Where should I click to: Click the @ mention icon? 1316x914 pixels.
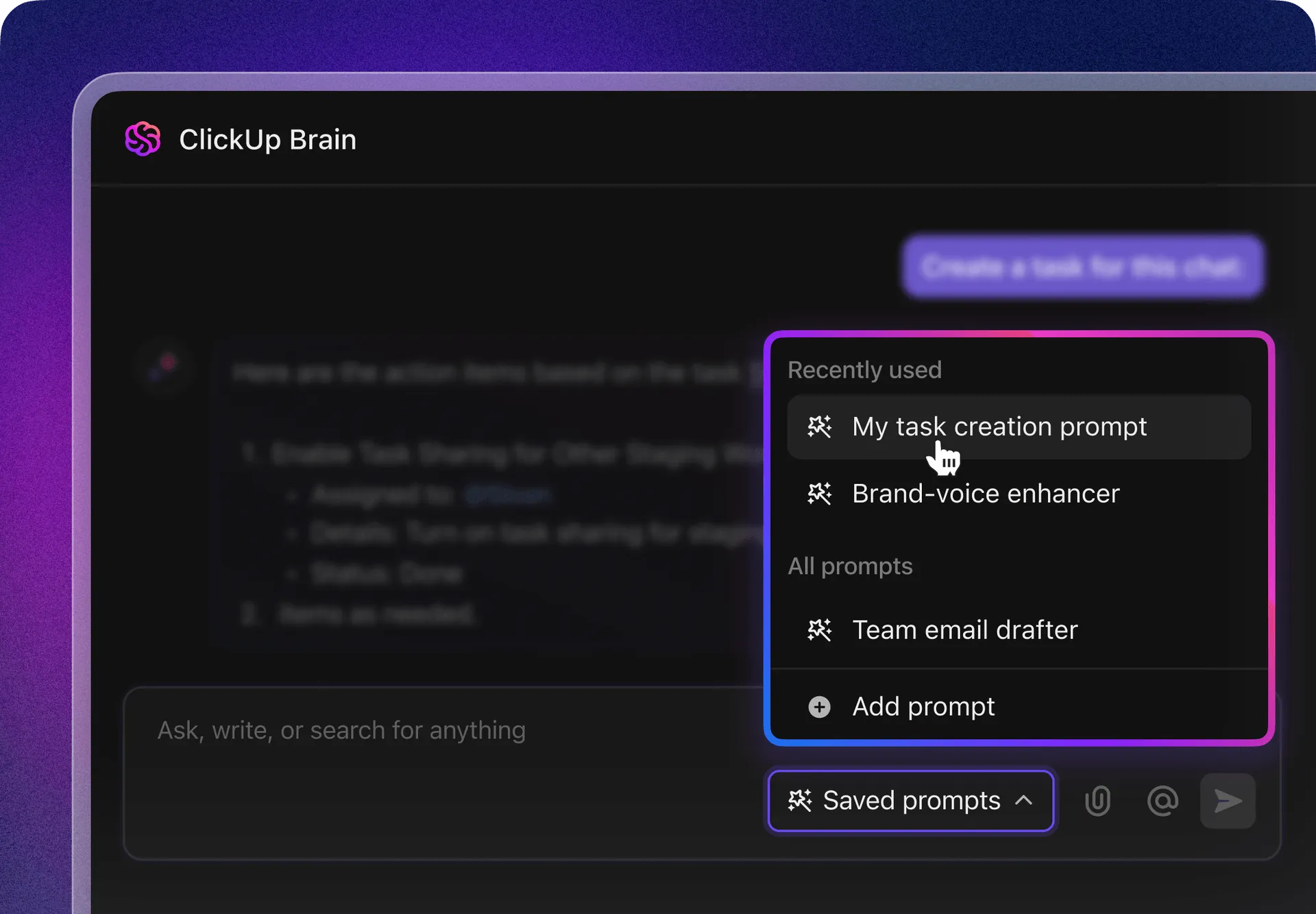tap(1162, 801)
